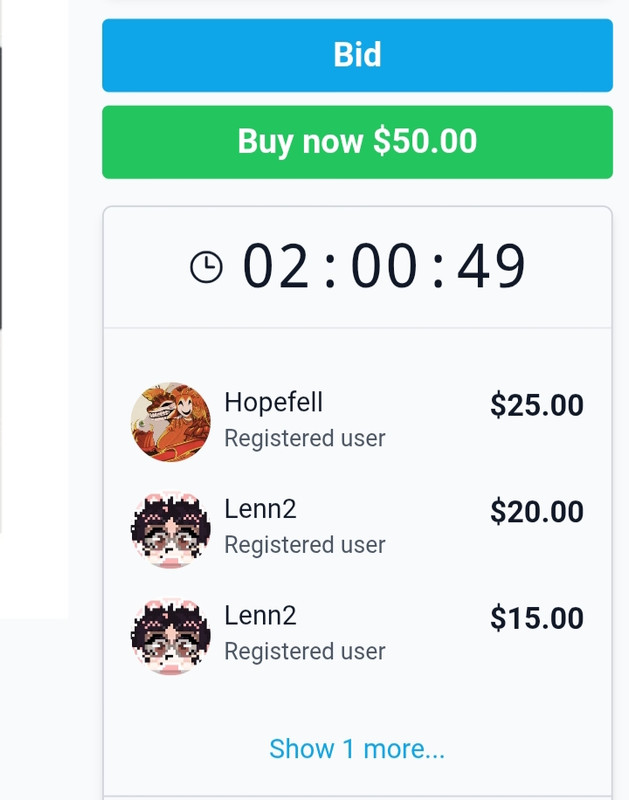Open Hopefell's avatar picture
This screenshot has width=629, height=800.
[170, 422]
